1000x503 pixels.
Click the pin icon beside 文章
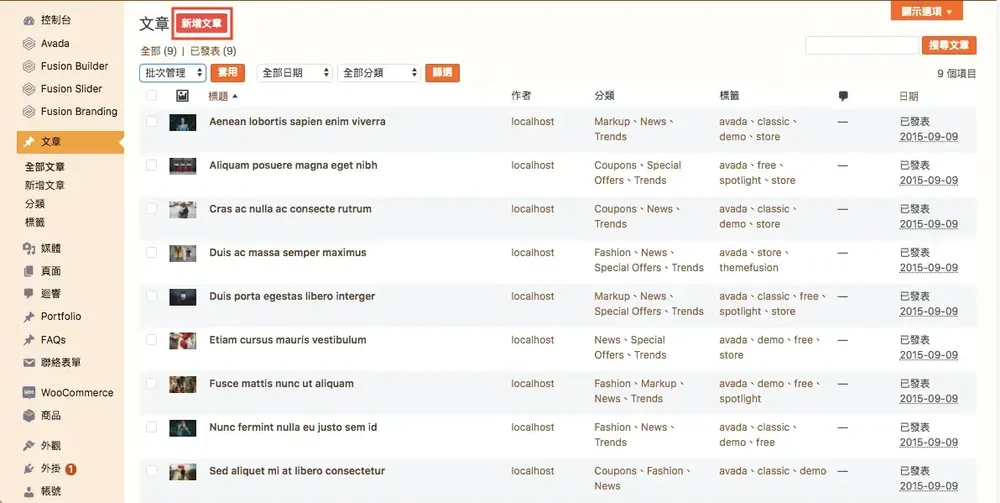pyautogui.click(x=29, y=142)
